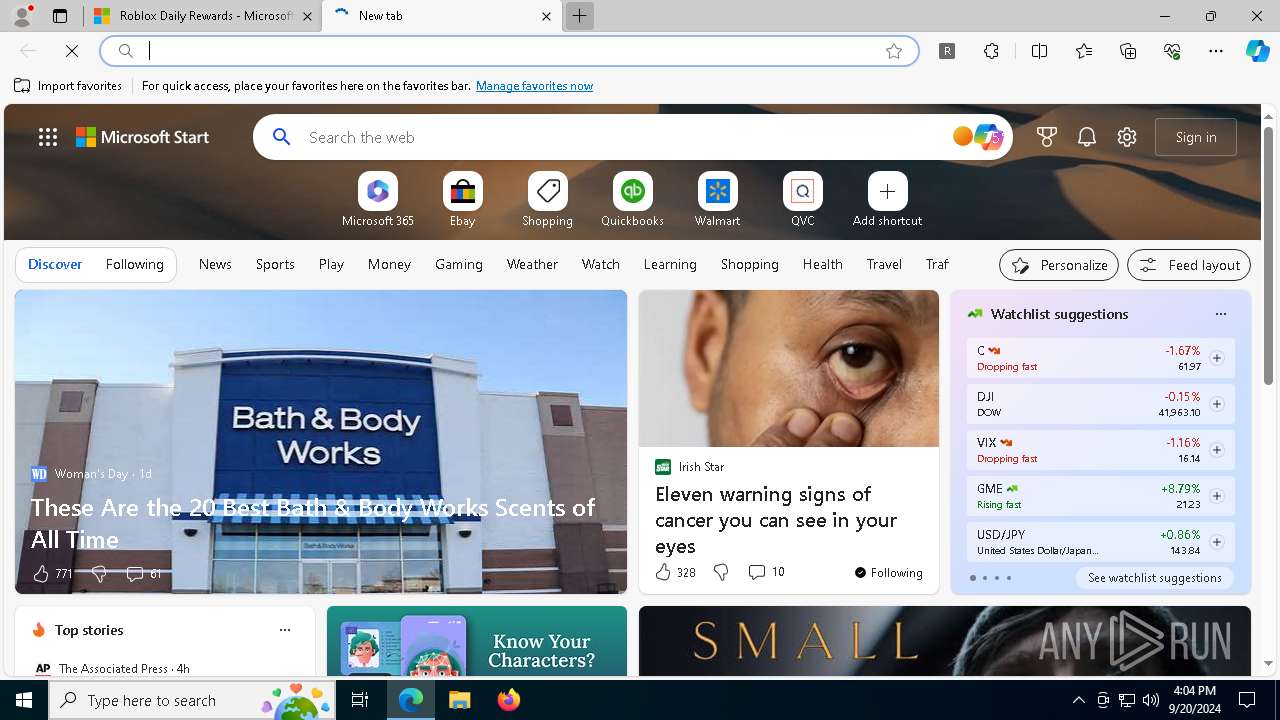Click Personalize button
Screen dimensions: 1280x720
tap(1059, 265)
